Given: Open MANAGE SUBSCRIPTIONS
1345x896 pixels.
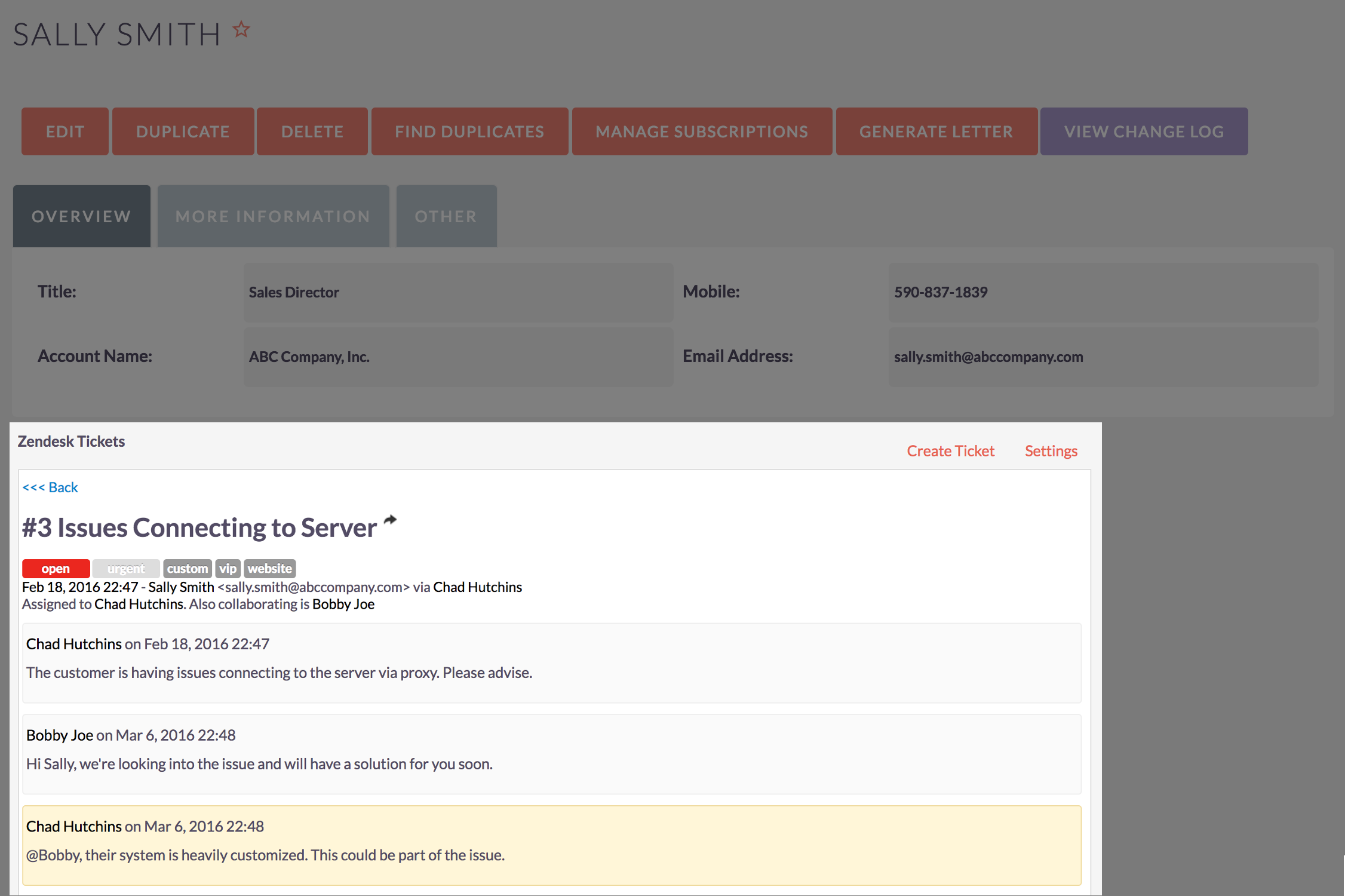Looking at the screenshot, I should point(702,131).
